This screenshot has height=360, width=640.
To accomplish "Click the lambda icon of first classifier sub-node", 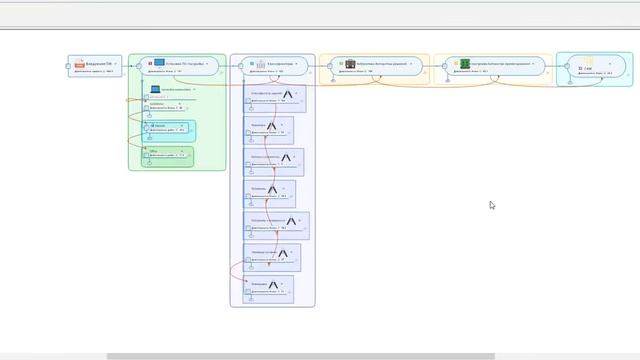I will pyautogui.click(x=288, y=94).
